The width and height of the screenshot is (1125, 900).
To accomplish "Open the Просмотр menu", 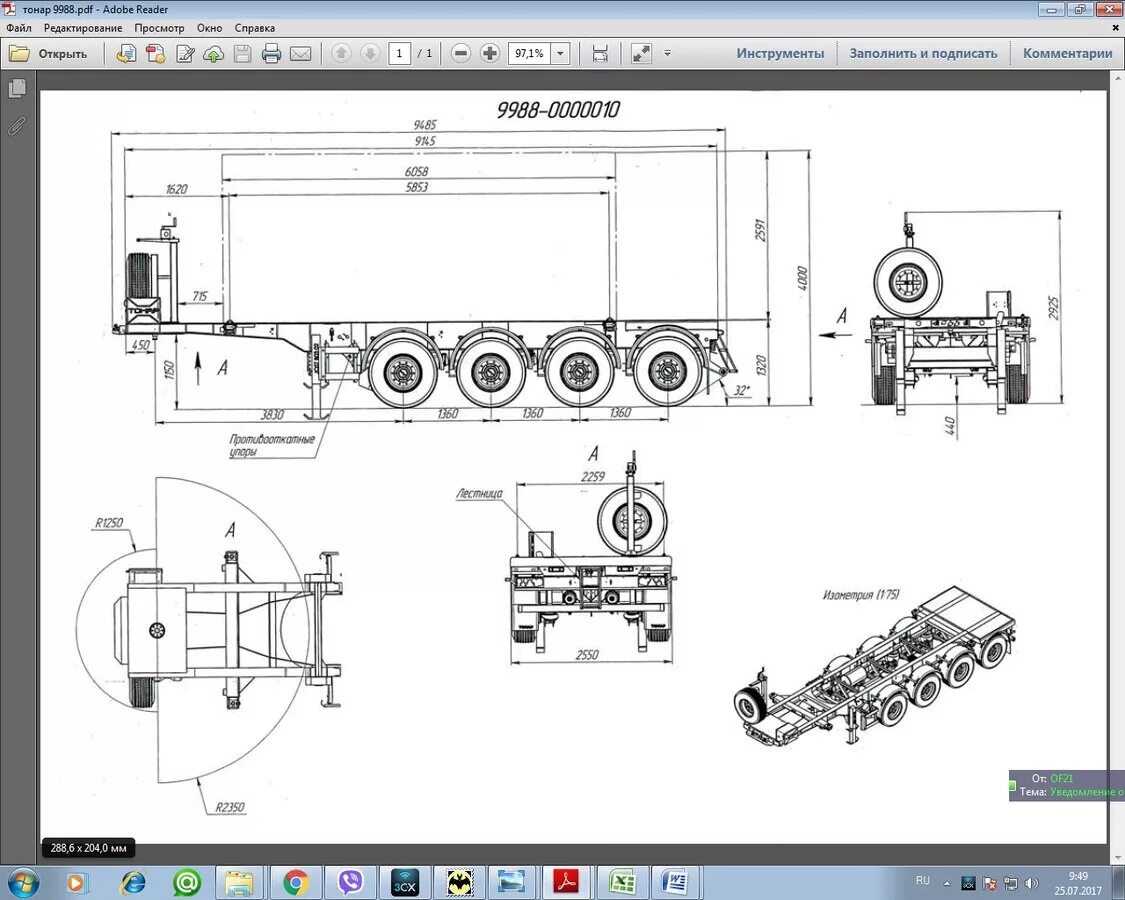I will pos(159,28).
